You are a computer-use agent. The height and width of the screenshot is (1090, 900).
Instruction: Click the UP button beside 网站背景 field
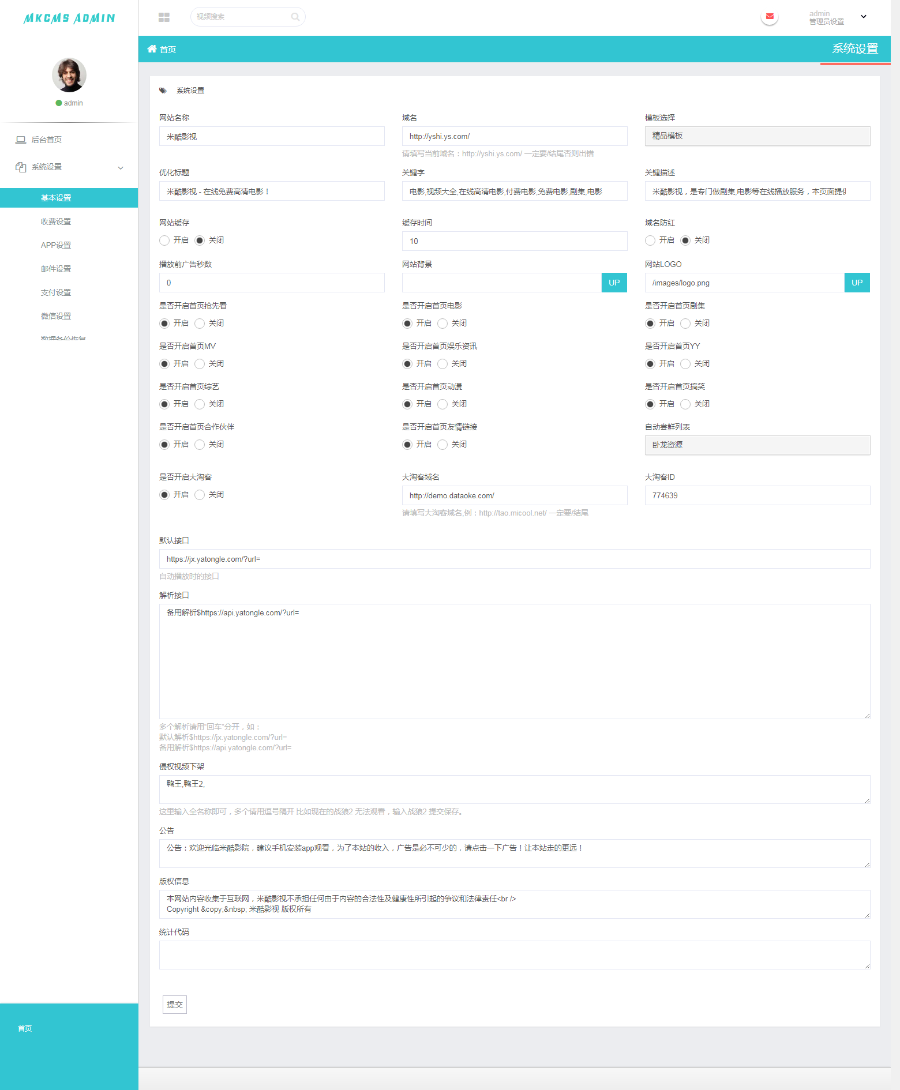(614, 283)
